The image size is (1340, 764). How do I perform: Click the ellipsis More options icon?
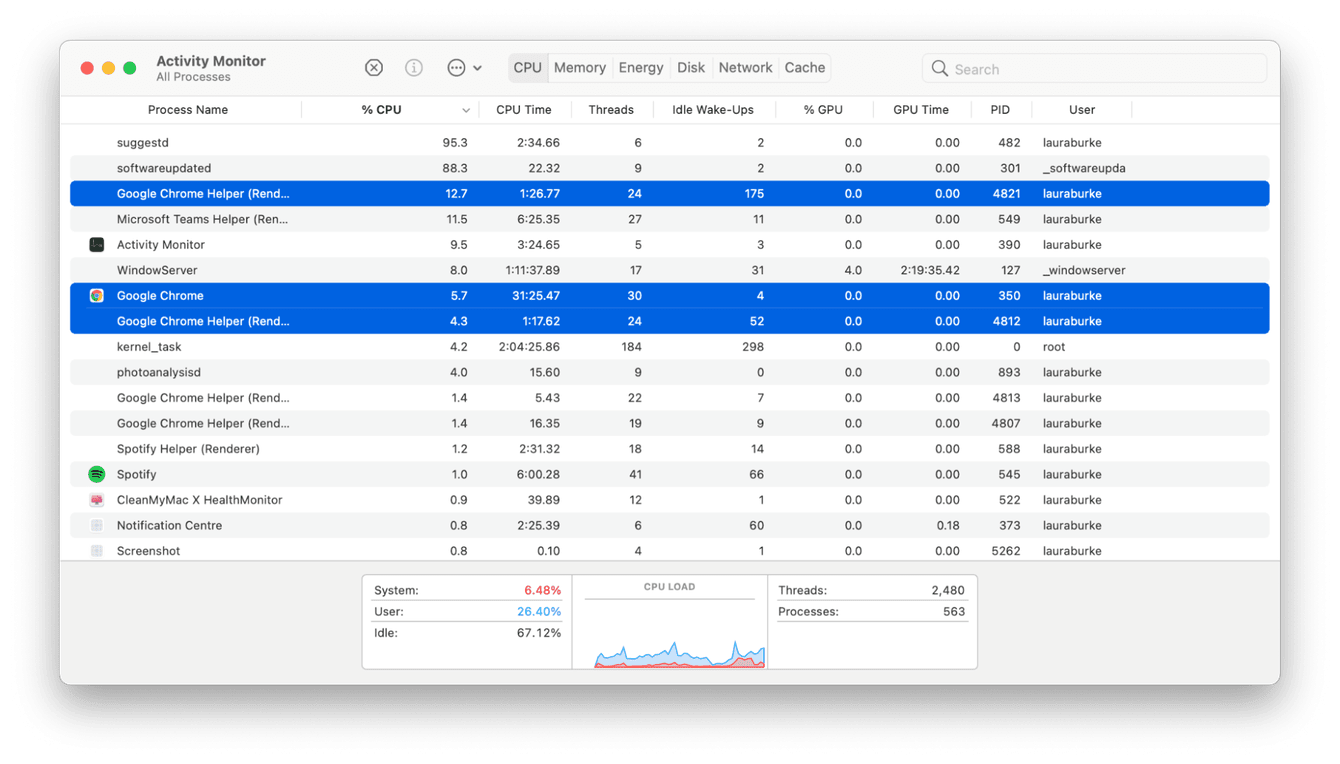tap(455, 67)
